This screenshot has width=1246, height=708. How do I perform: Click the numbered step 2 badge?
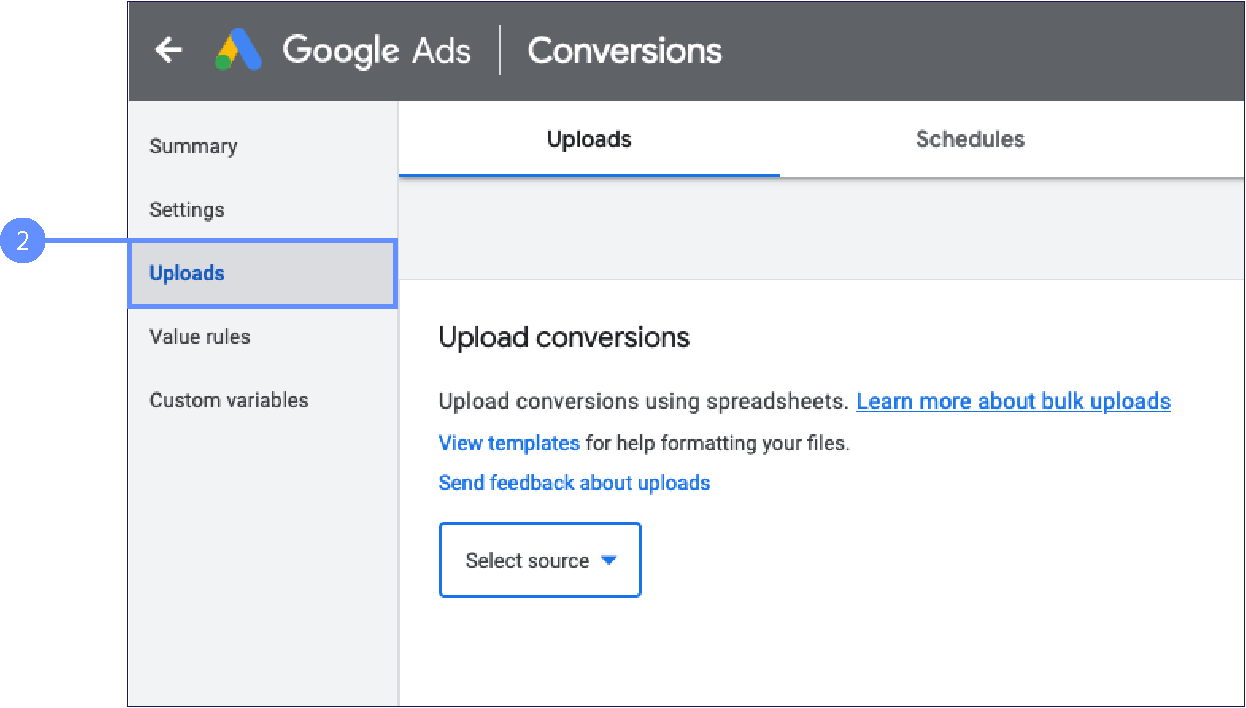click(x=23, y=242)
